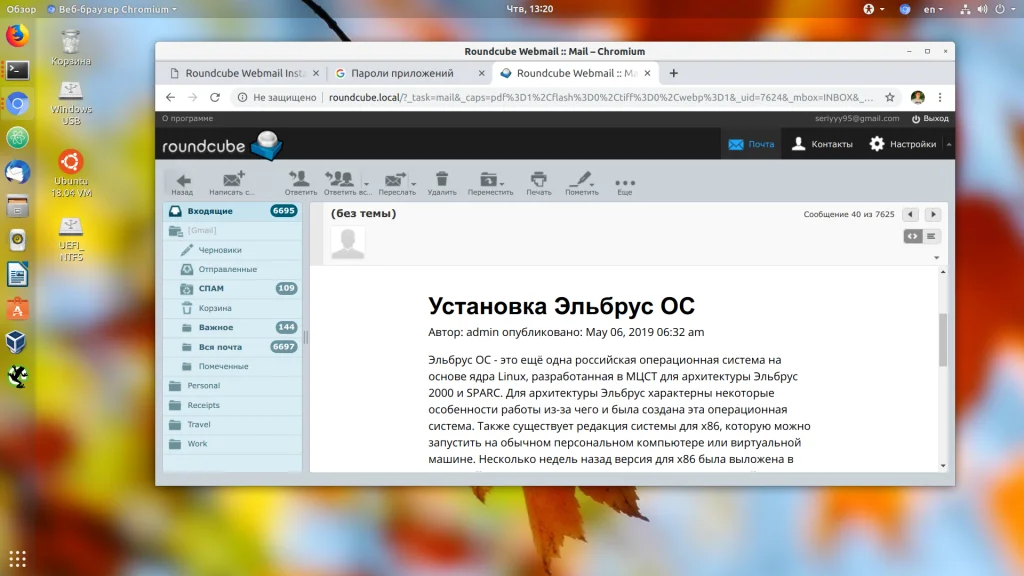Open the clock Чтв, 13:20 calendar
Screen dimensions: 1024x576
pyautogui.click(x=530, y=9)
